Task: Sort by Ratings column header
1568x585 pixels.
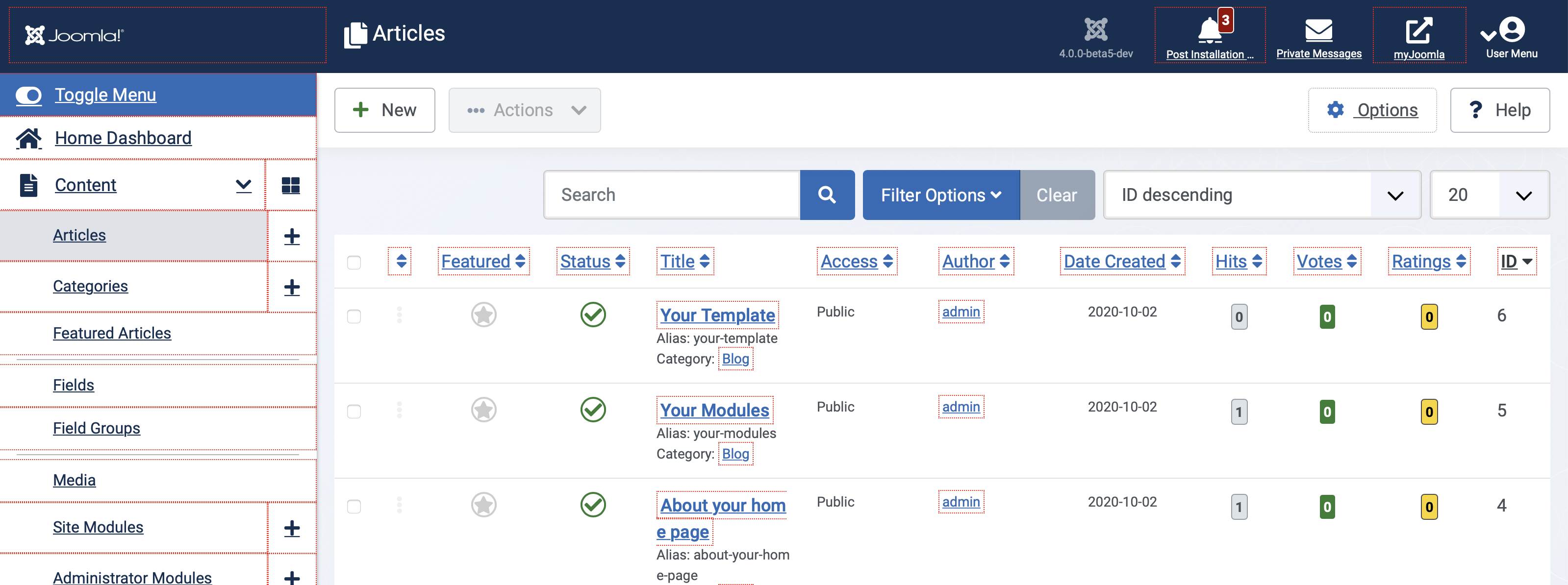Action: 1429,262
